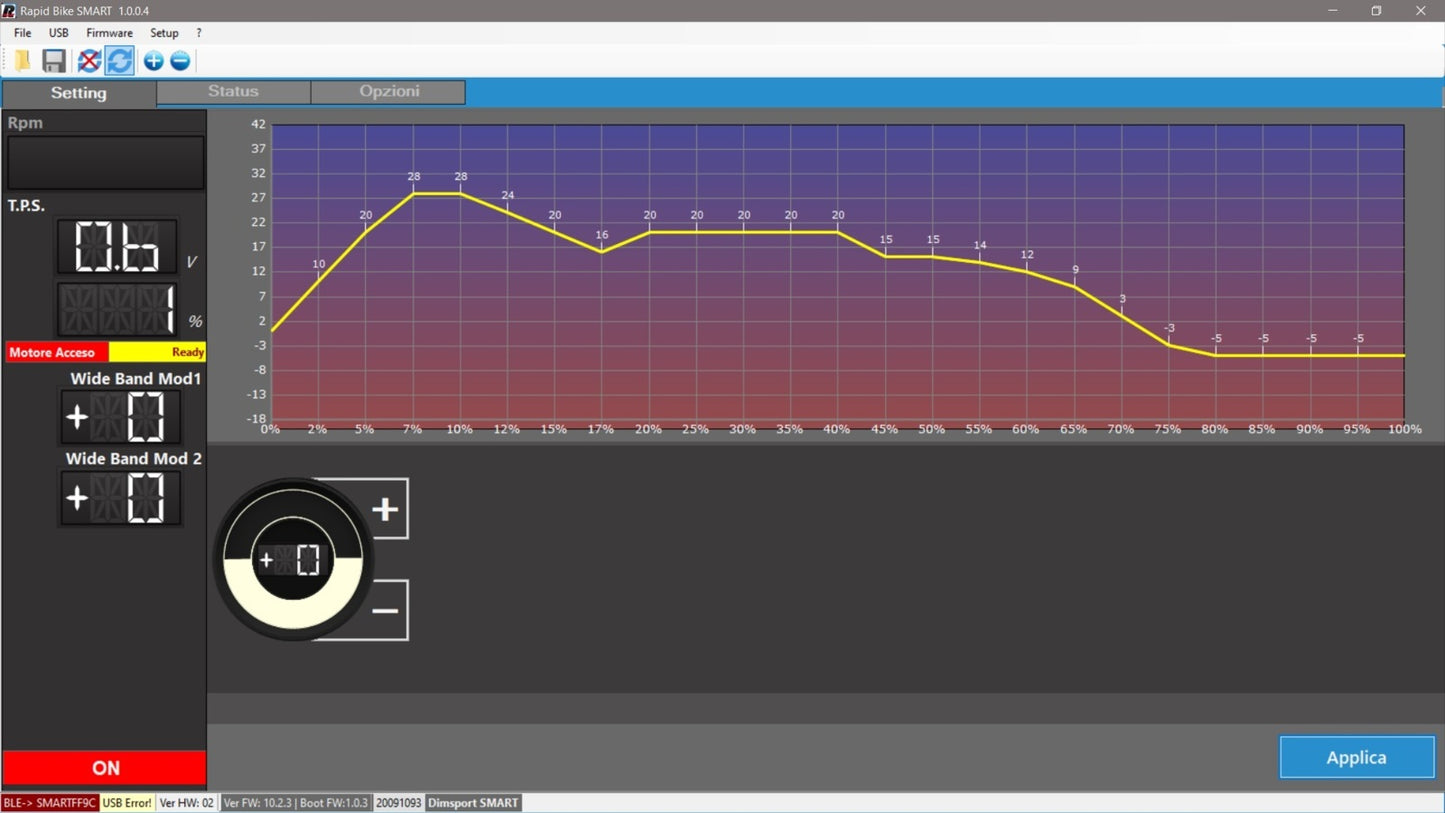Click the round adjustment dial
1445x813 pixels.
[293, 559]
